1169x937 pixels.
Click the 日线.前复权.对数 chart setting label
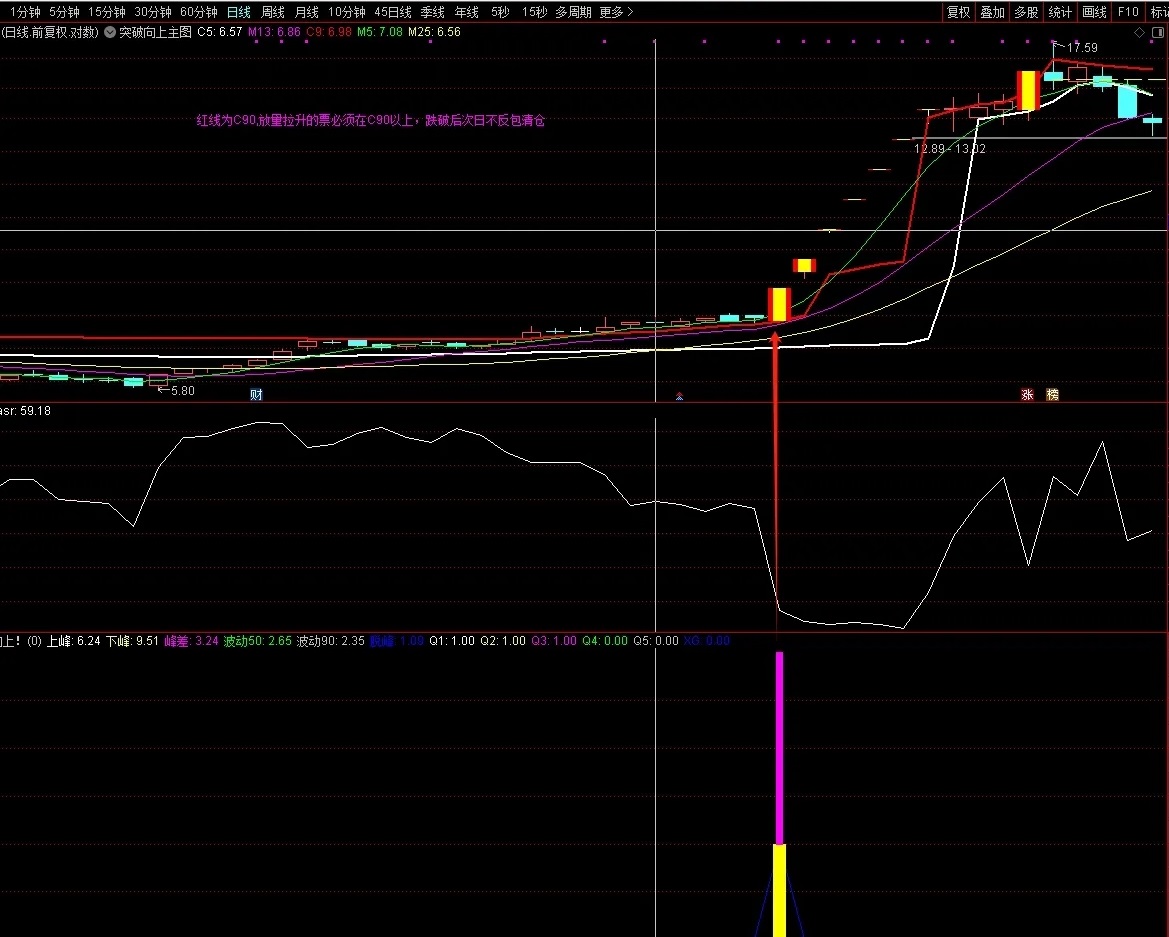pos(50,32)
